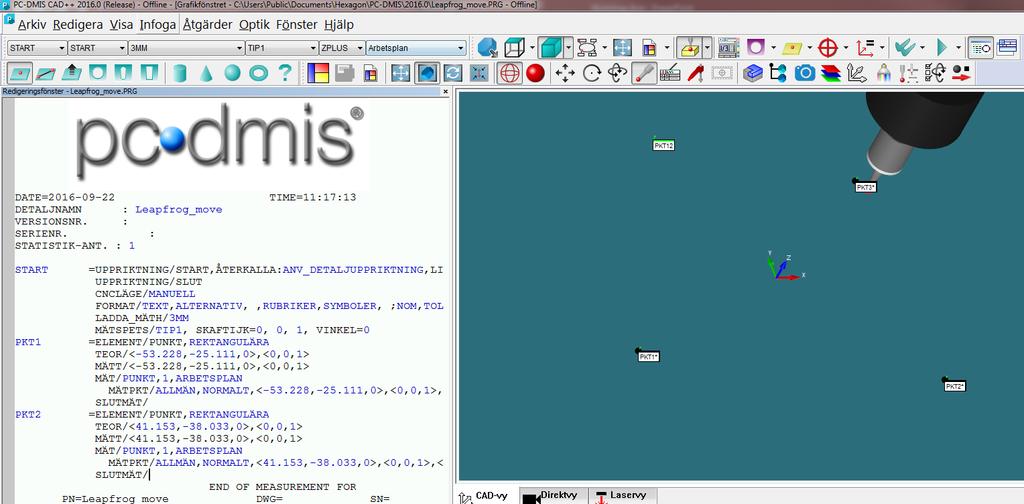Open the Arkiv menu
This screenshot has width=1024, height=504.
tap(32, 25)
